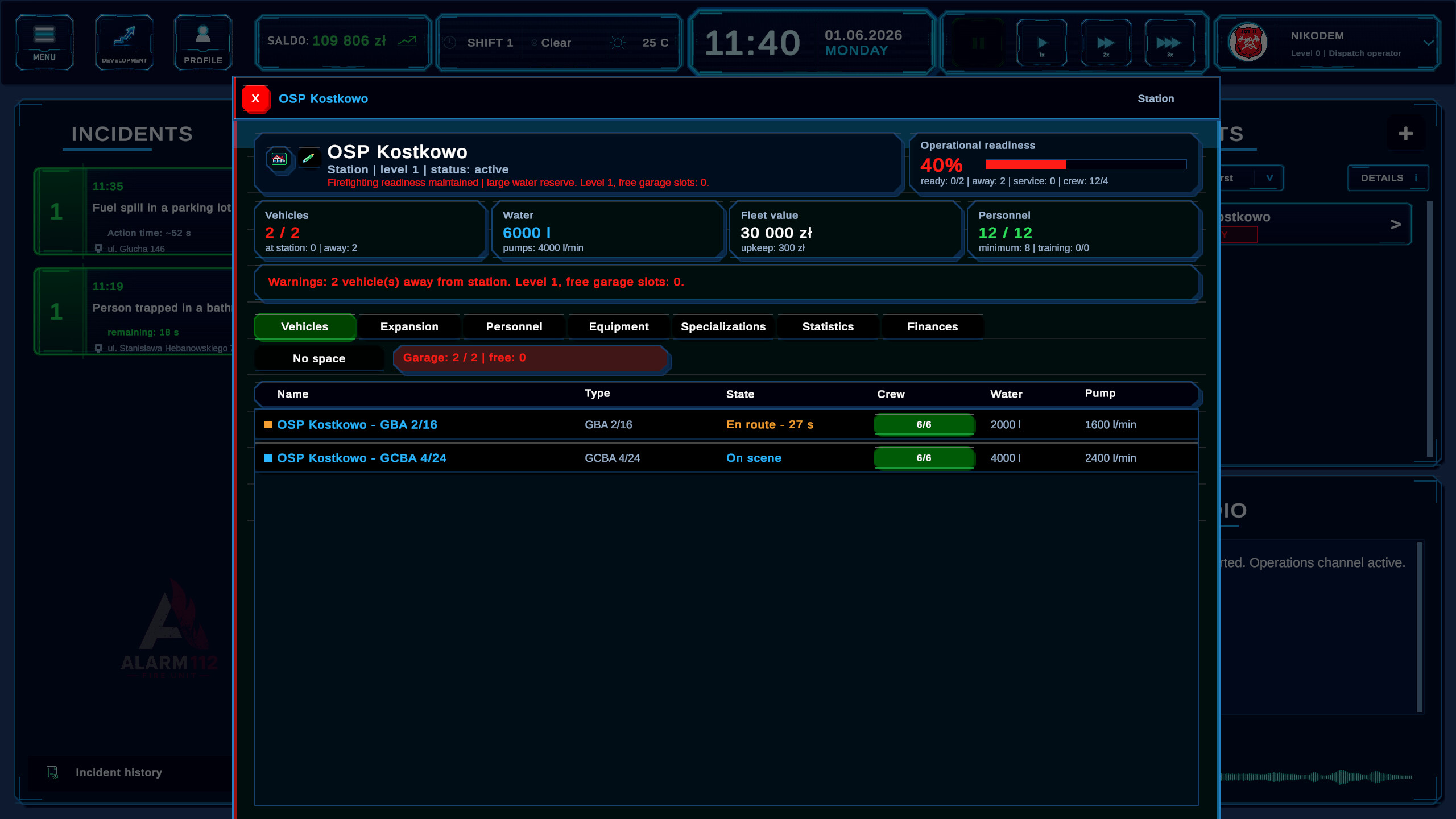
Task: Expand the Nikodem operator dropdown
Action: [x=1428, y=43]
